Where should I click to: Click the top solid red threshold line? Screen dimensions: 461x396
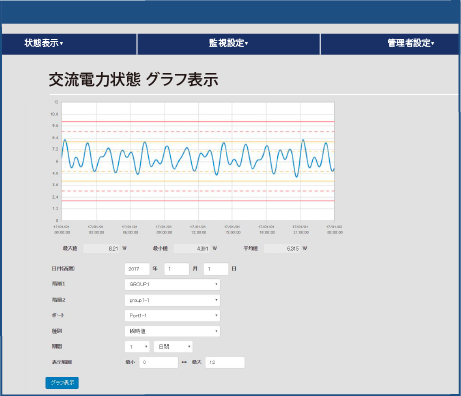pyautogui.click(x=198, y=122)
